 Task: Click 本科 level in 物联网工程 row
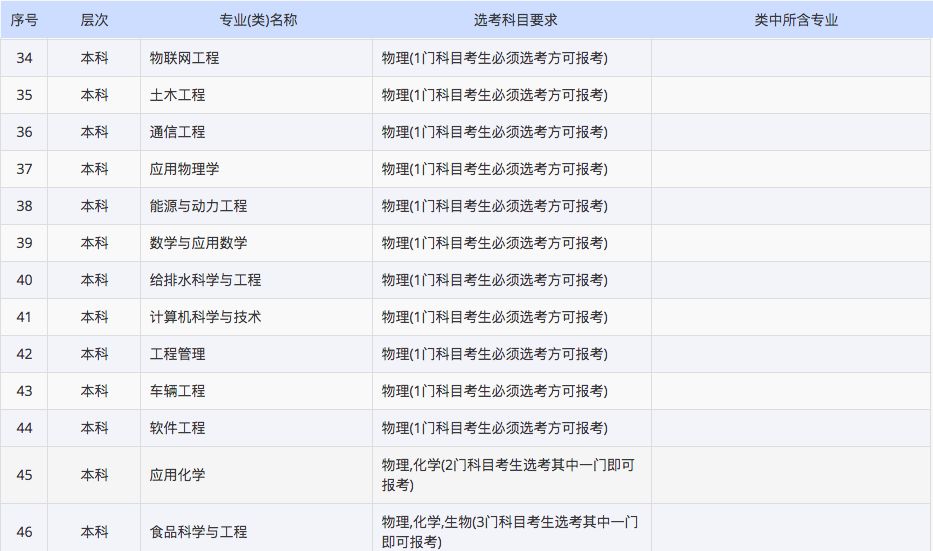coord(94,58)
